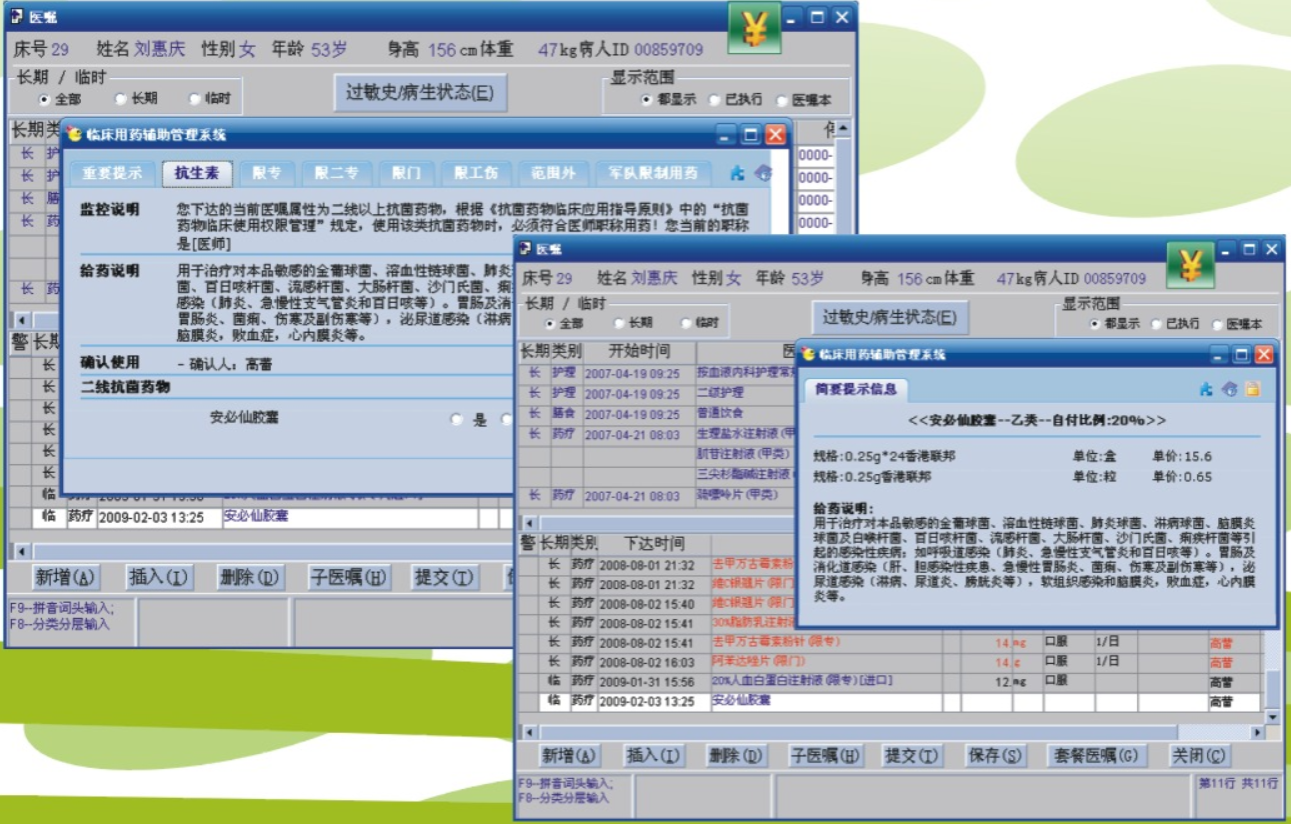The height and width of the screenshot is (824, 1291).
Task: Click title-bar app icon of front 医嘱 window
Action: (525, 249)
